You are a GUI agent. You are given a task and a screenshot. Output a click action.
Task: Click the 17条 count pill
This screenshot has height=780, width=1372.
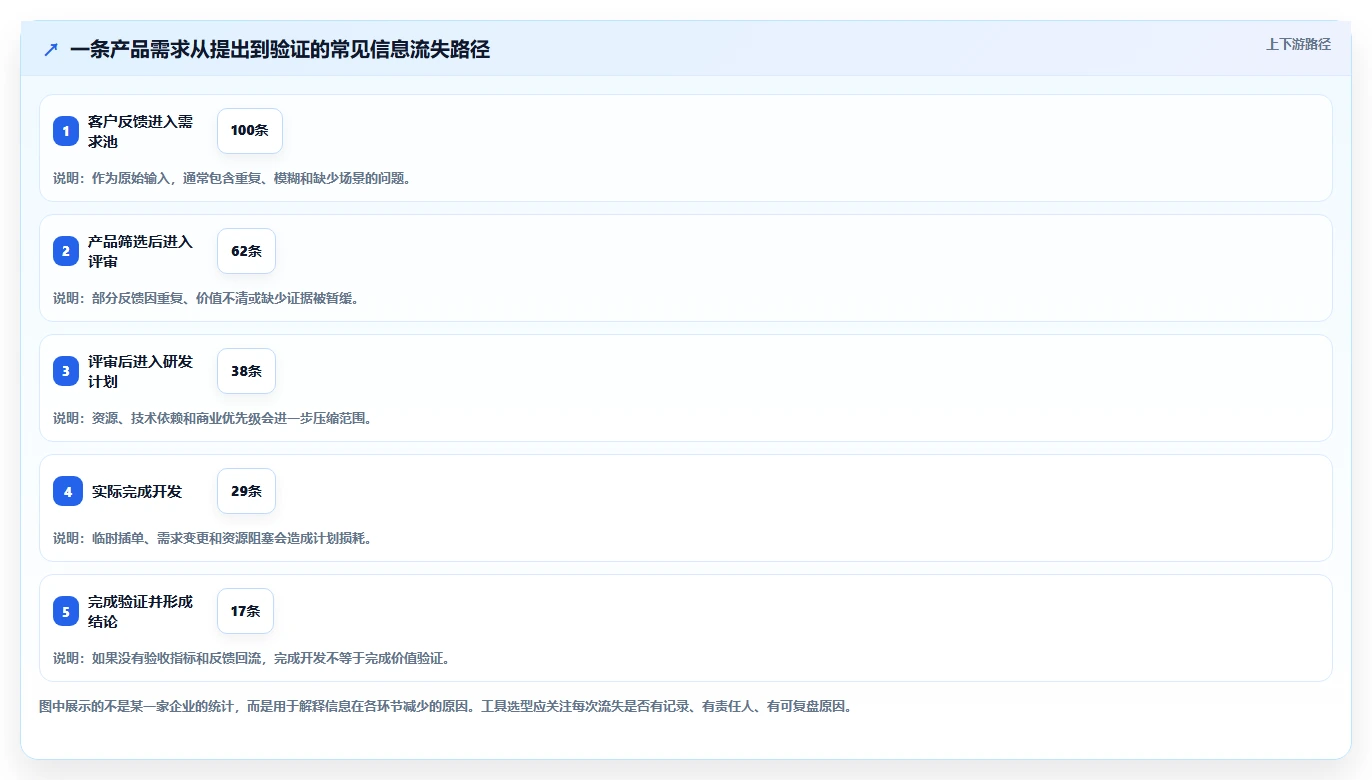(x=245, y=611)
